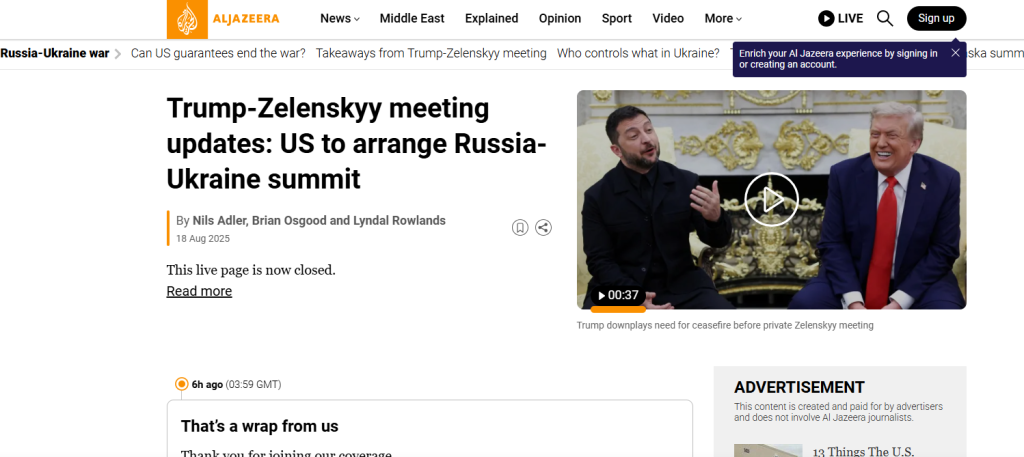Open the Sport section

[616, 18]
